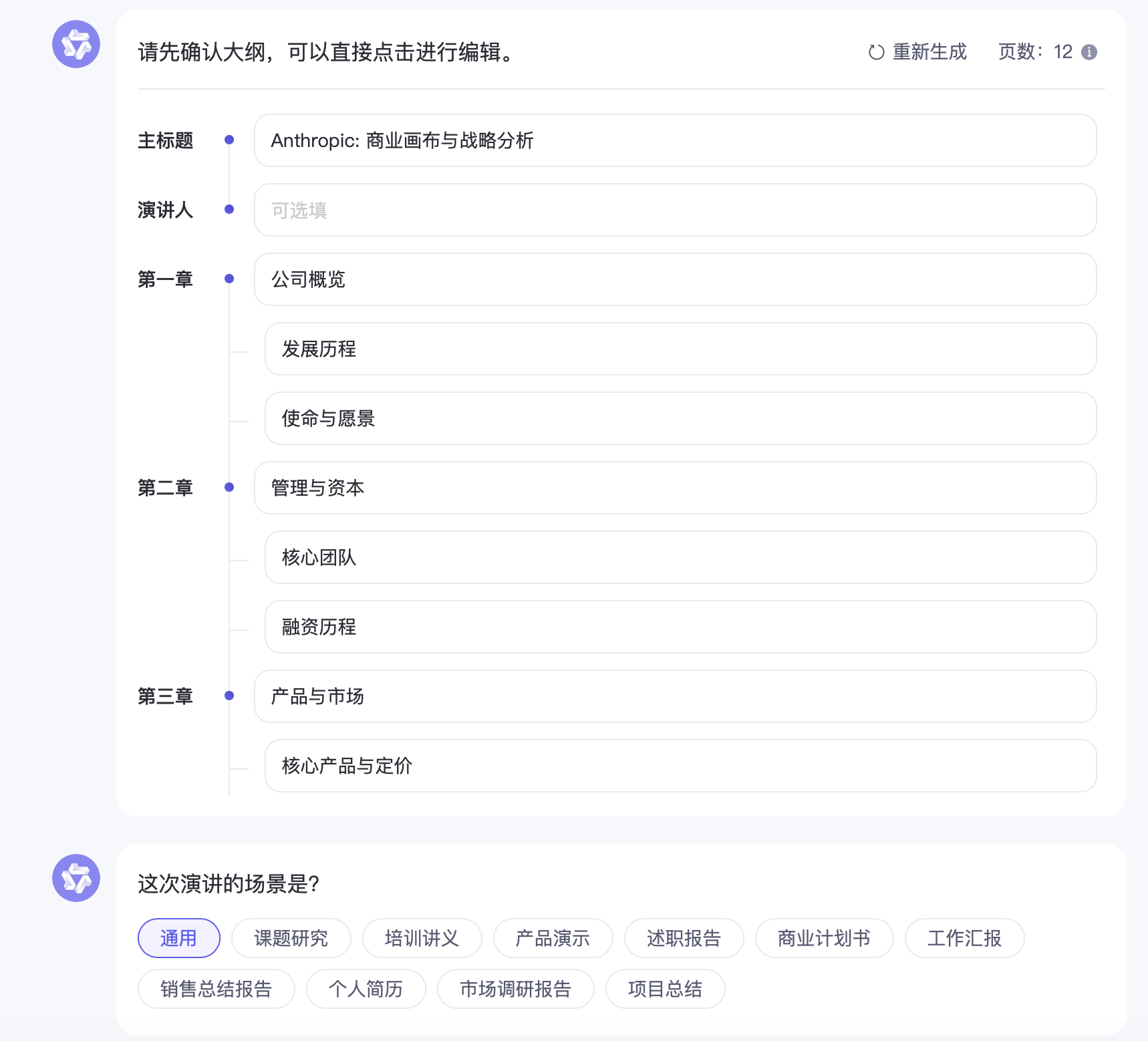This screenshot has width=1148, height=1041.
Task: Edit the 发展历程 subsection field
Action: click(x=680, y=349)
